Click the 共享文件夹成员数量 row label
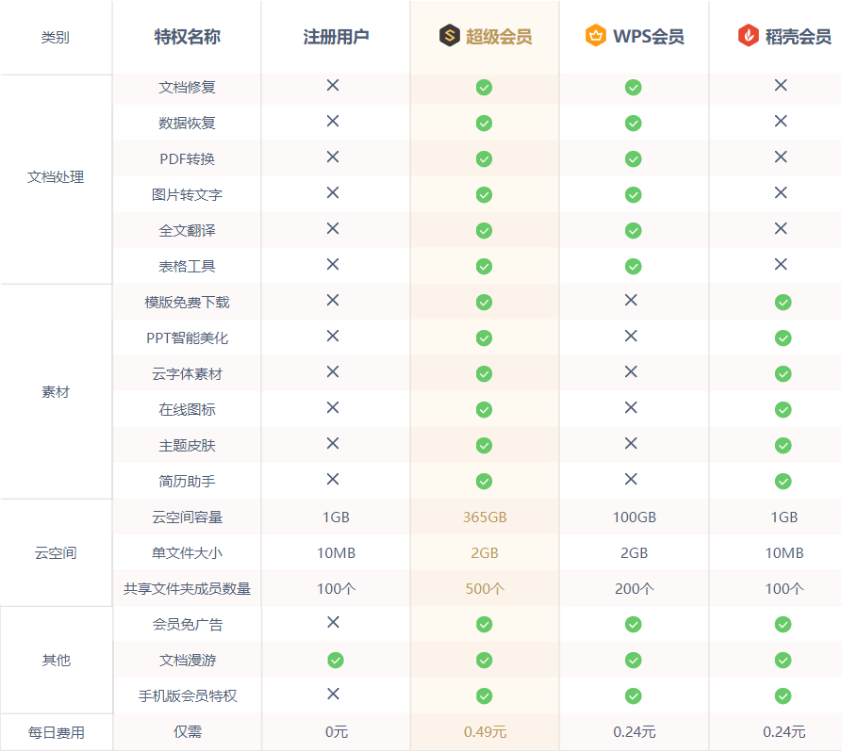 pos(187,589)
